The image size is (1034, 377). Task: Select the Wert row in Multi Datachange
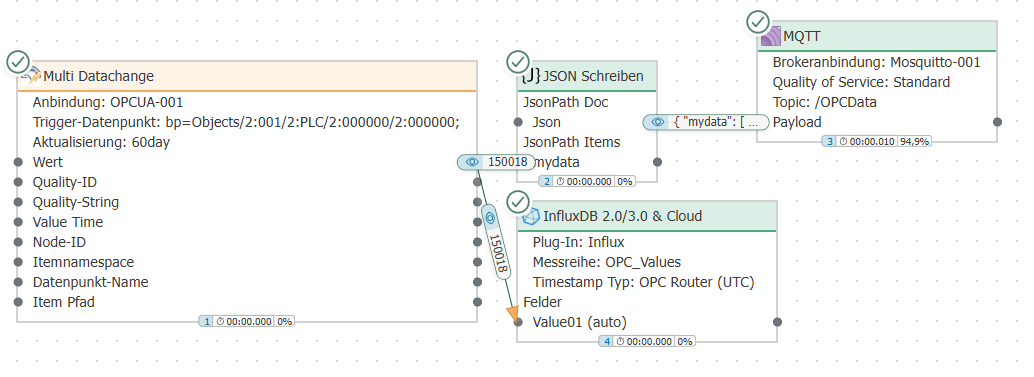coord(247,161)
